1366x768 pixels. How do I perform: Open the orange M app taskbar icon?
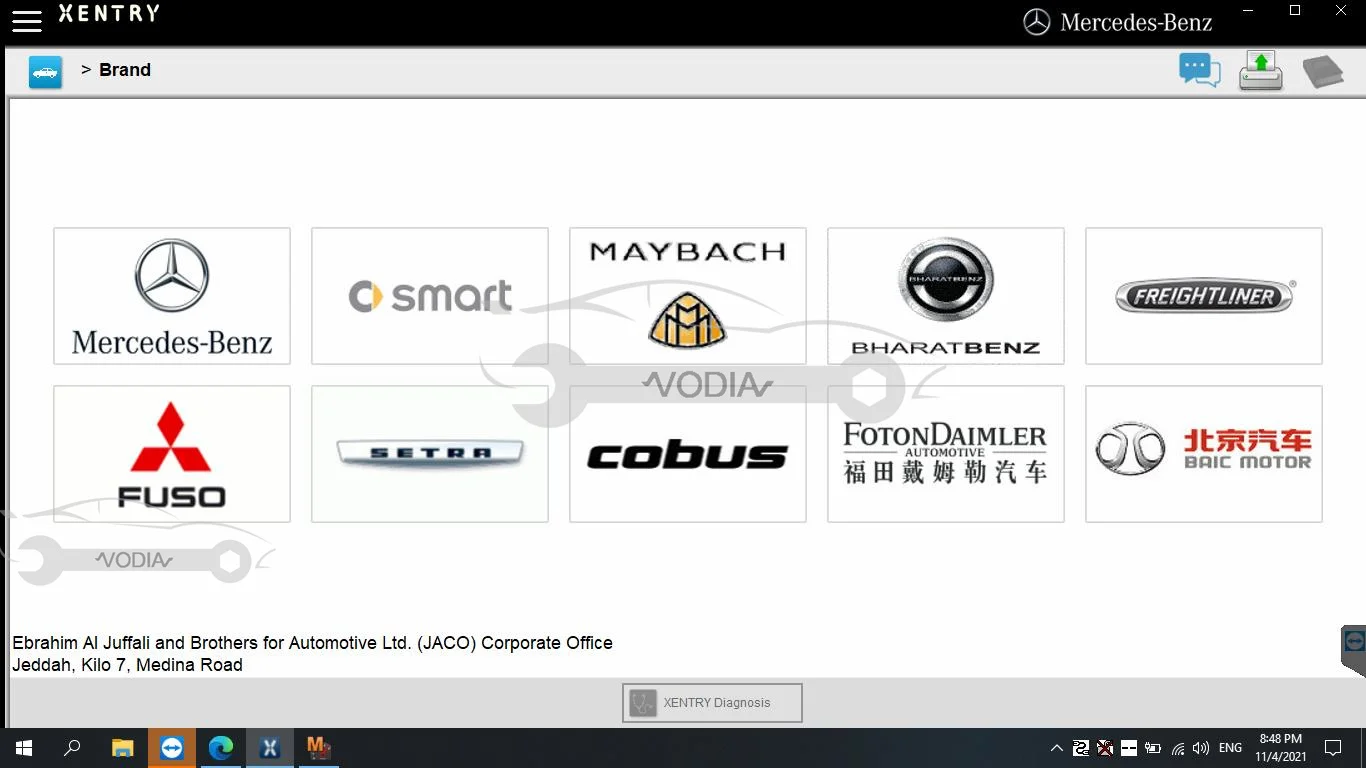[319, 748]
